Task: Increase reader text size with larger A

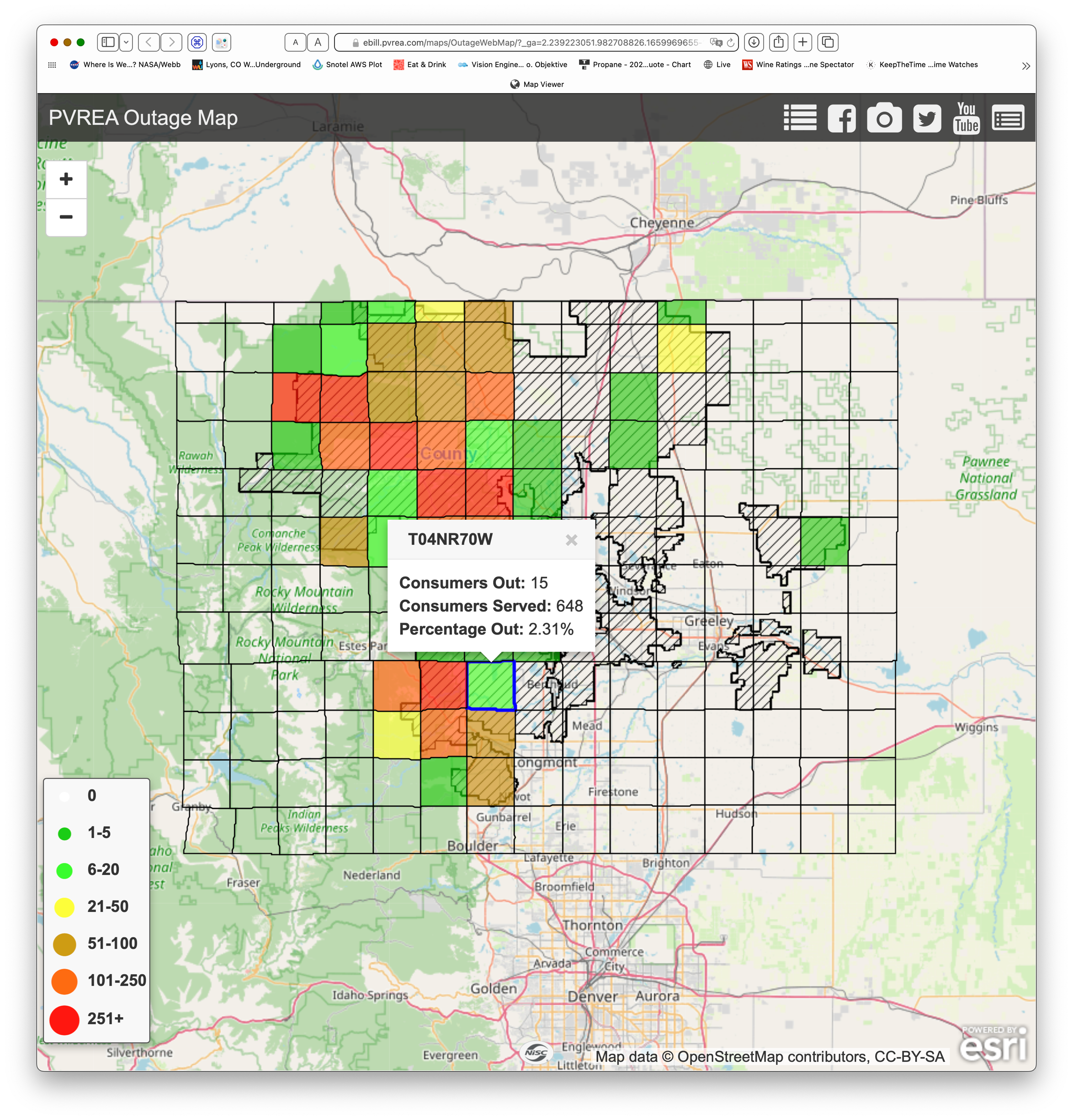Action: (318, 42)
